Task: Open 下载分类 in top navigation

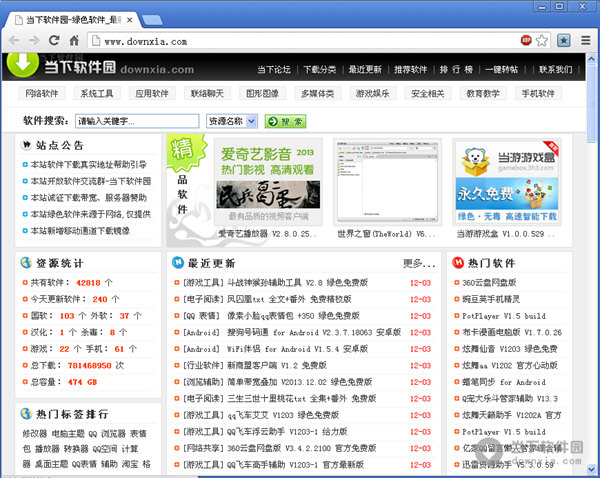Action: 320,69
